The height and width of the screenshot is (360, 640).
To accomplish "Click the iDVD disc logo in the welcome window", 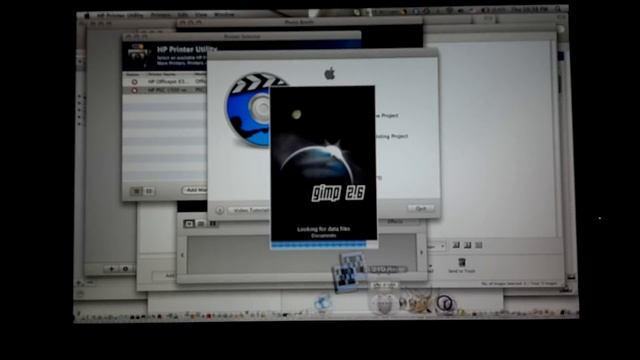I will 248,109.
